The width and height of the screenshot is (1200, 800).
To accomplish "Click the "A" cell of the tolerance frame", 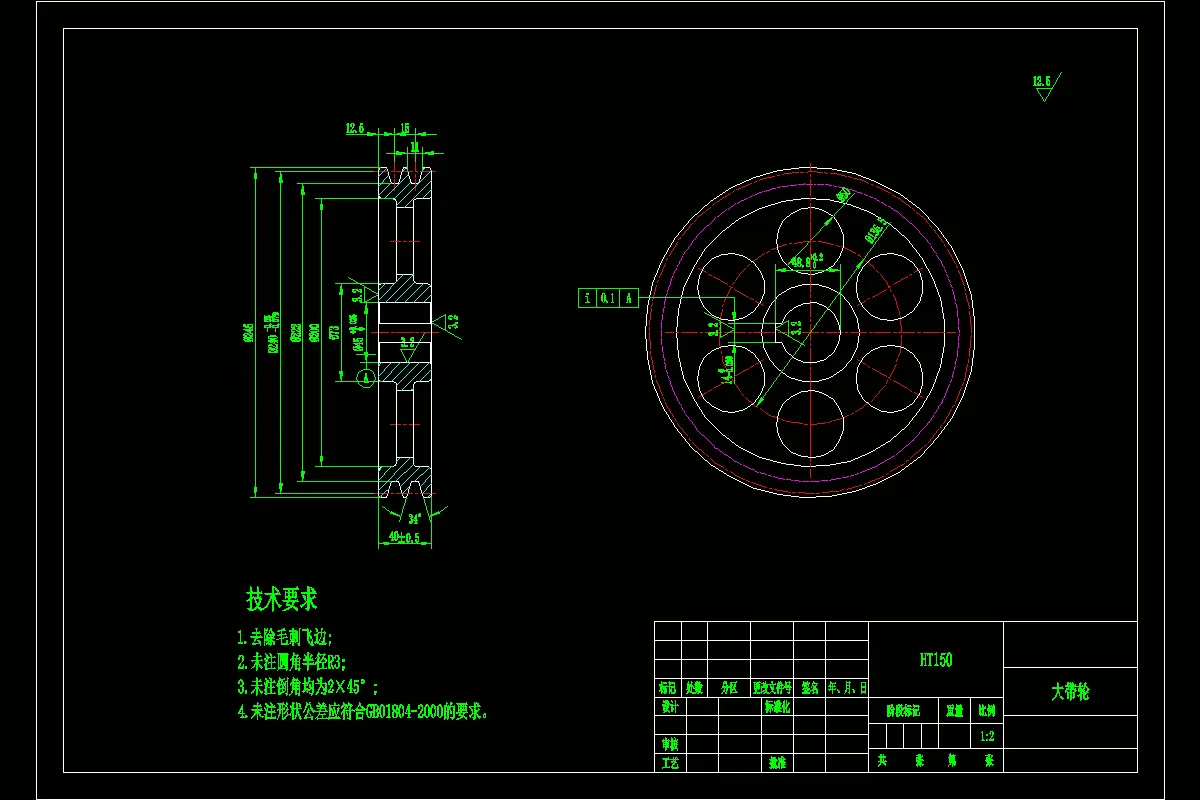I will (x=629, y=298).
